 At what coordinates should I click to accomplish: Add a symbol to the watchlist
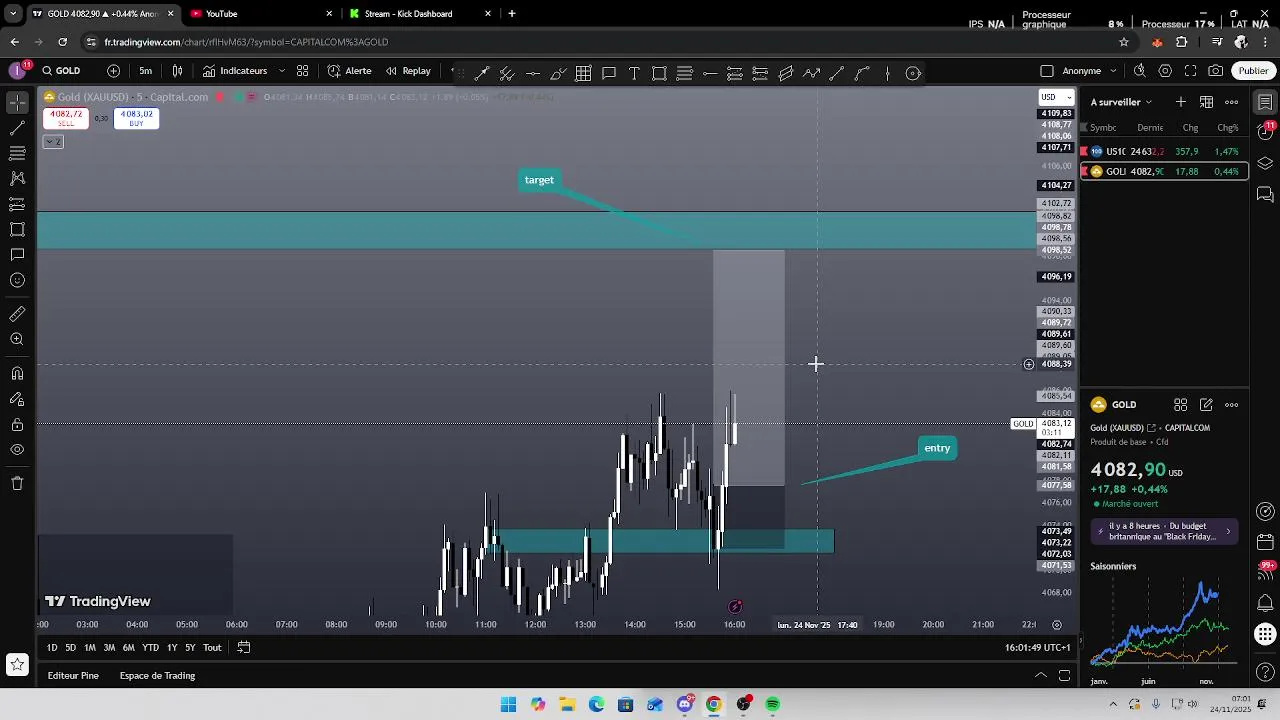pos(1181,102)
